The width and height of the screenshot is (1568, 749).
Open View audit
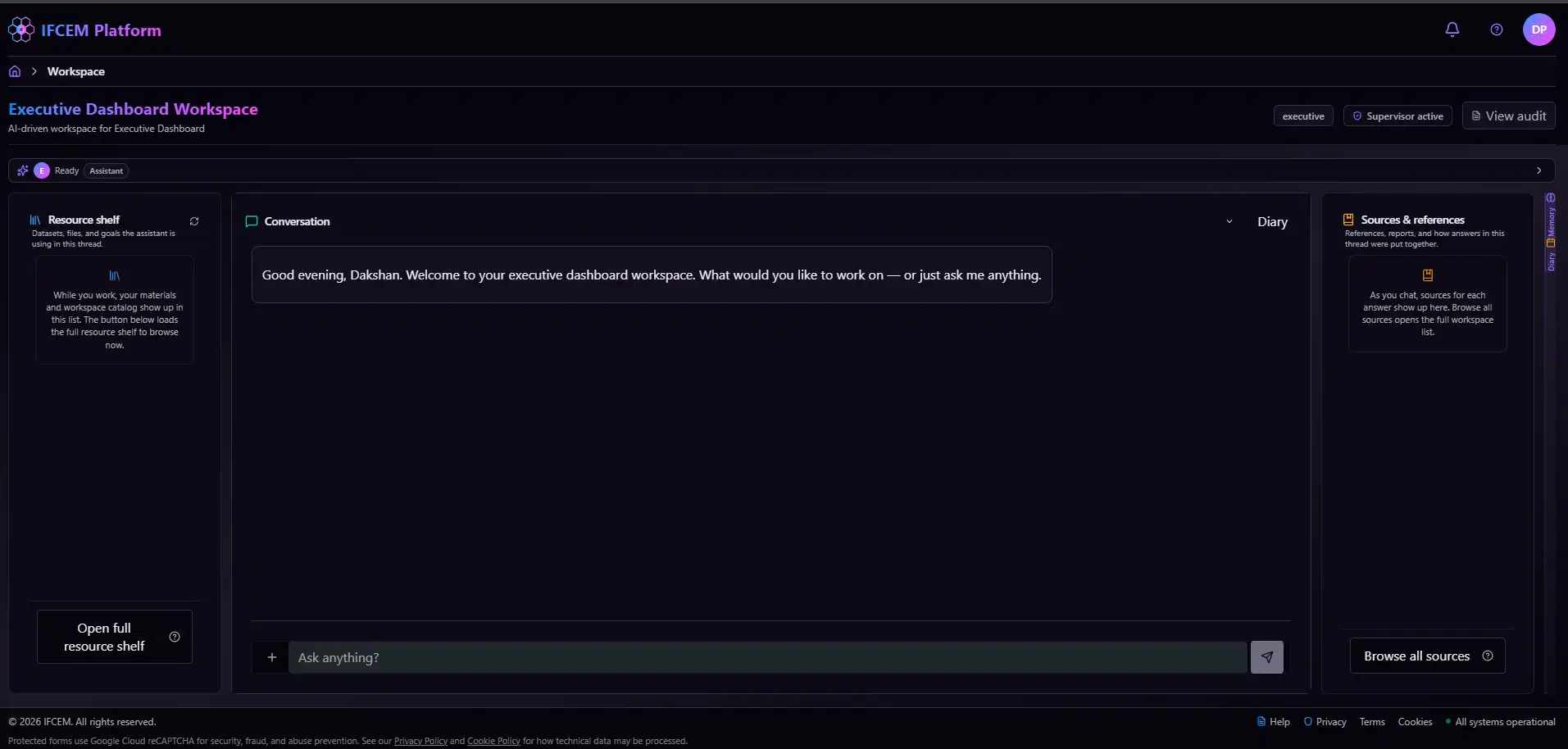tap(1508, 116)
